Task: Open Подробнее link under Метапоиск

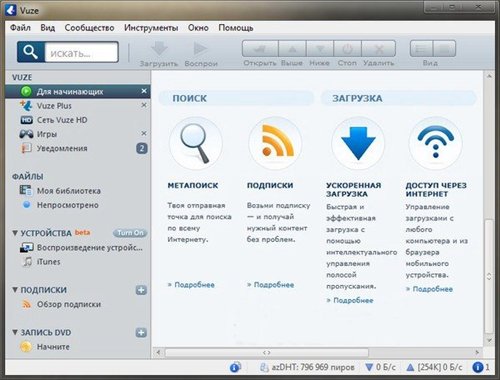Action: (194, 285)
